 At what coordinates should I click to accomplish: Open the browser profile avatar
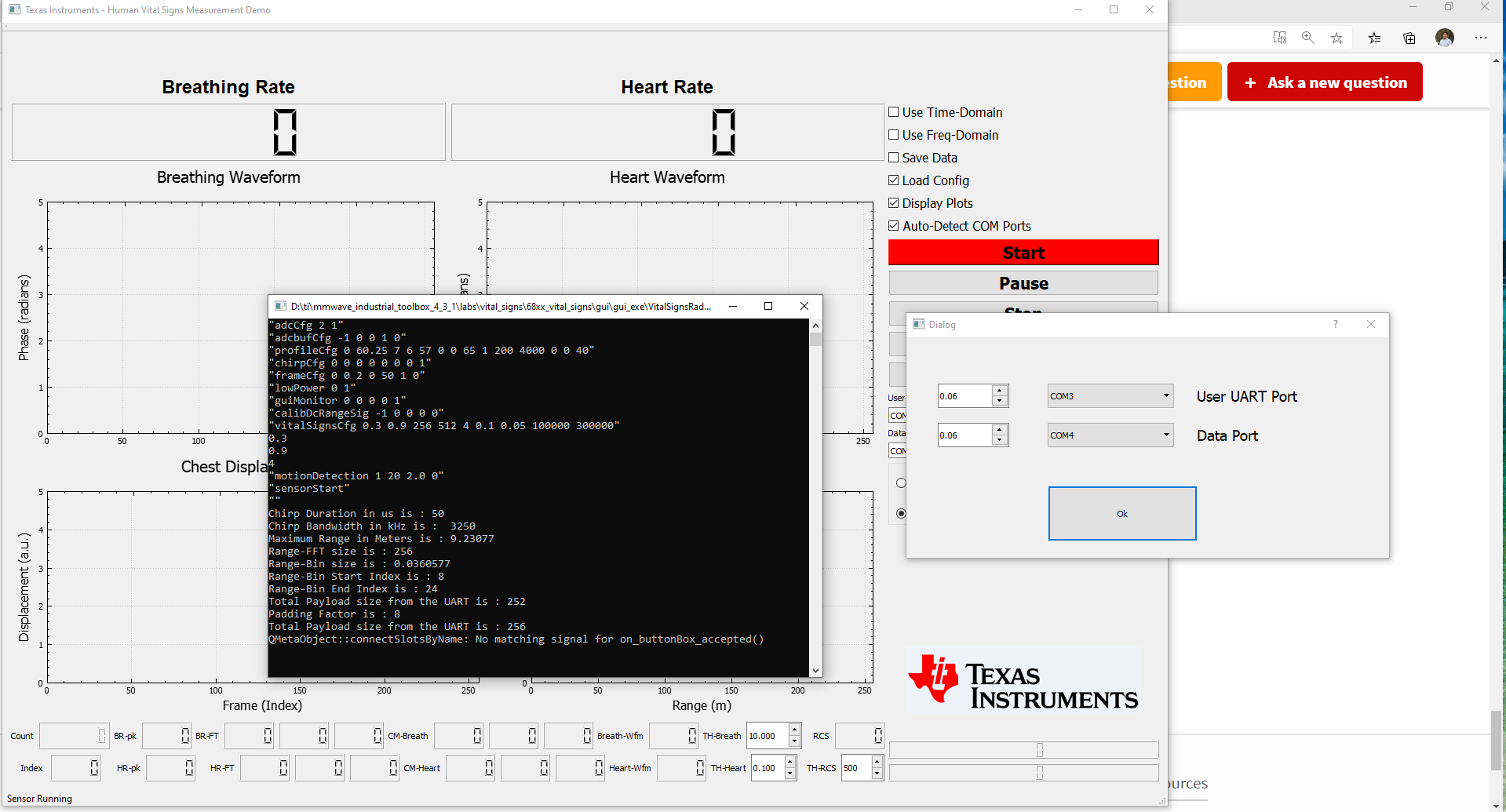1445,38
